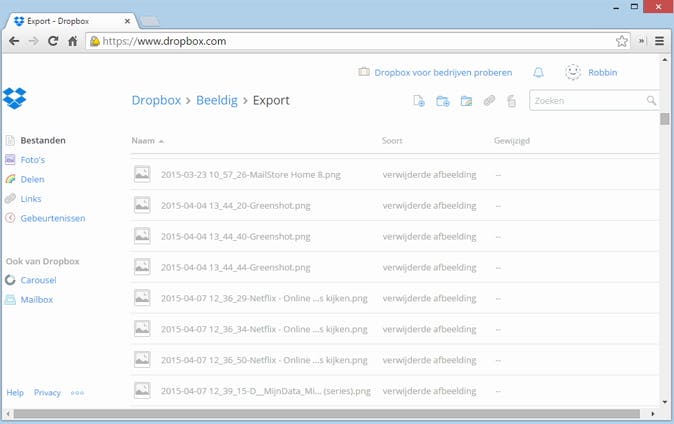
Task: Click the magnifier icon in the Zoeken box
Action: [x=651, y=101]
